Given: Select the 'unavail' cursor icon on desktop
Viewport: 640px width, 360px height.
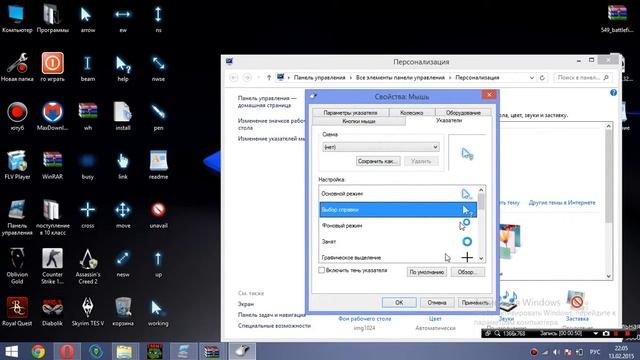Looking at the screenshot, I should point(158,214).
